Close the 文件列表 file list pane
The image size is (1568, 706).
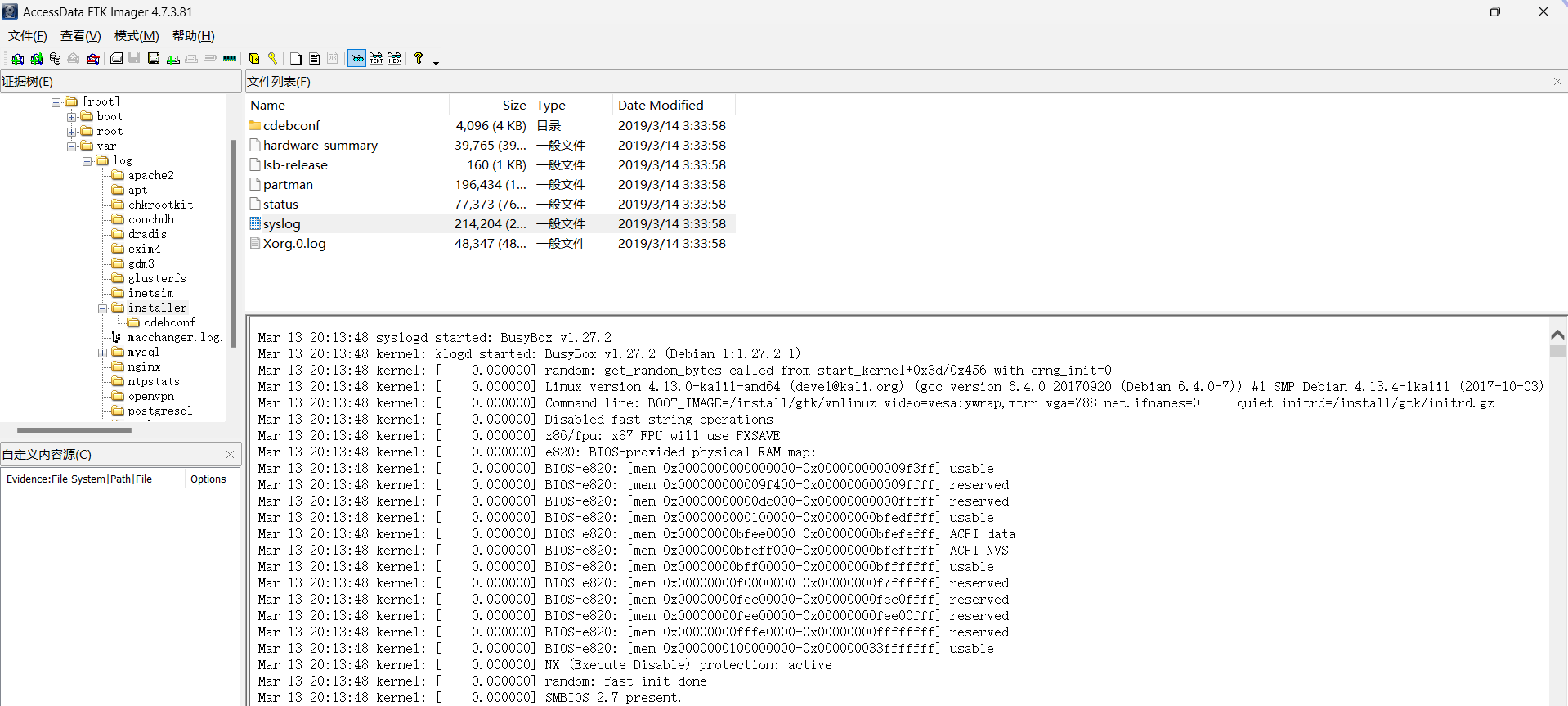(x=1557, y=81)
